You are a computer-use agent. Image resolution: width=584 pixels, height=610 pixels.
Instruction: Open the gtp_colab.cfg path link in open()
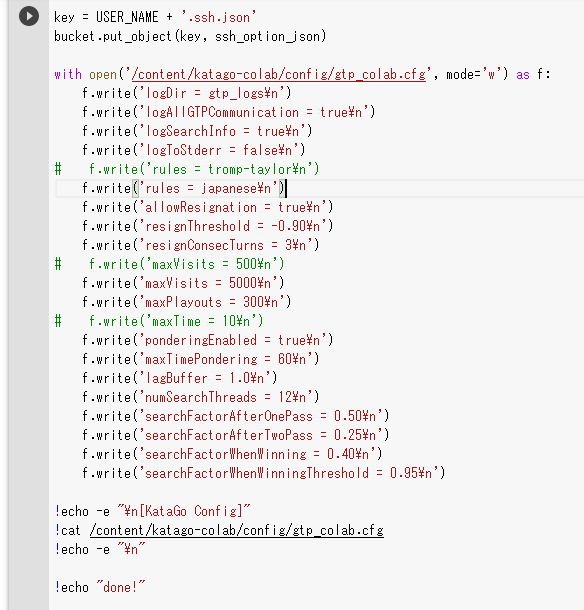(x=279, y=74)
